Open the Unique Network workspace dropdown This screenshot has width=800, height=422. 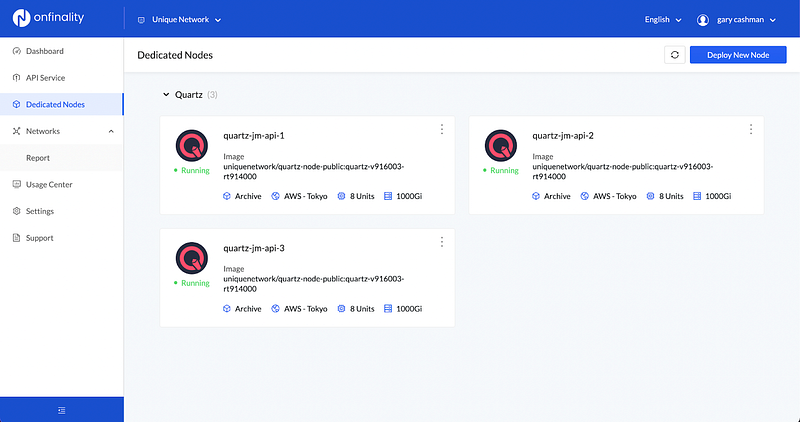coord(180,20)
